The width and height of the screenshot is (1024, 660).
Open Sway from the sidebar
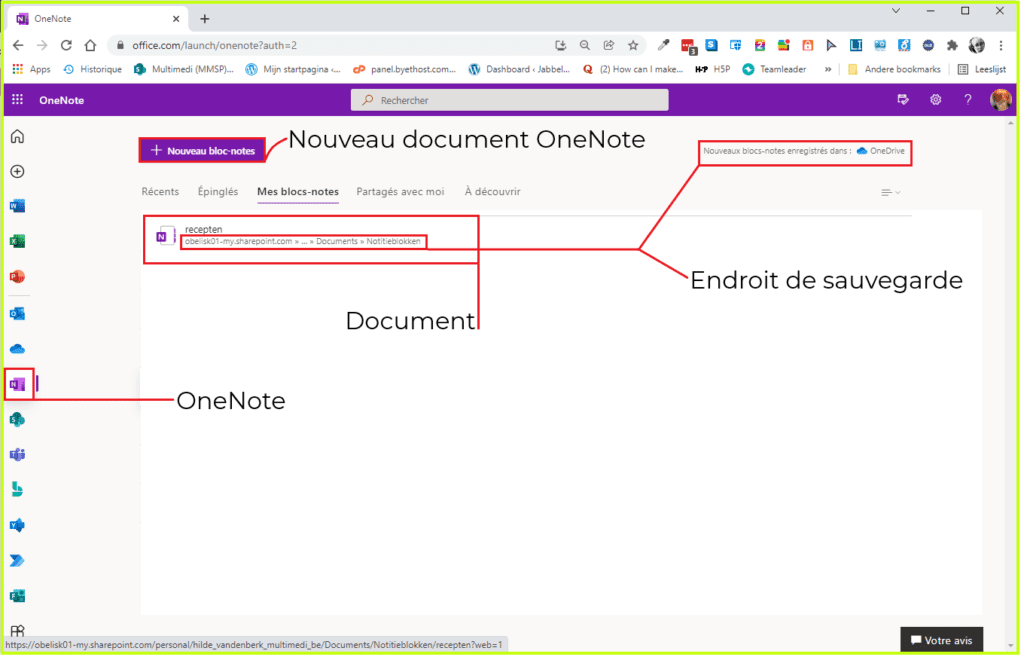click(18, 490)
